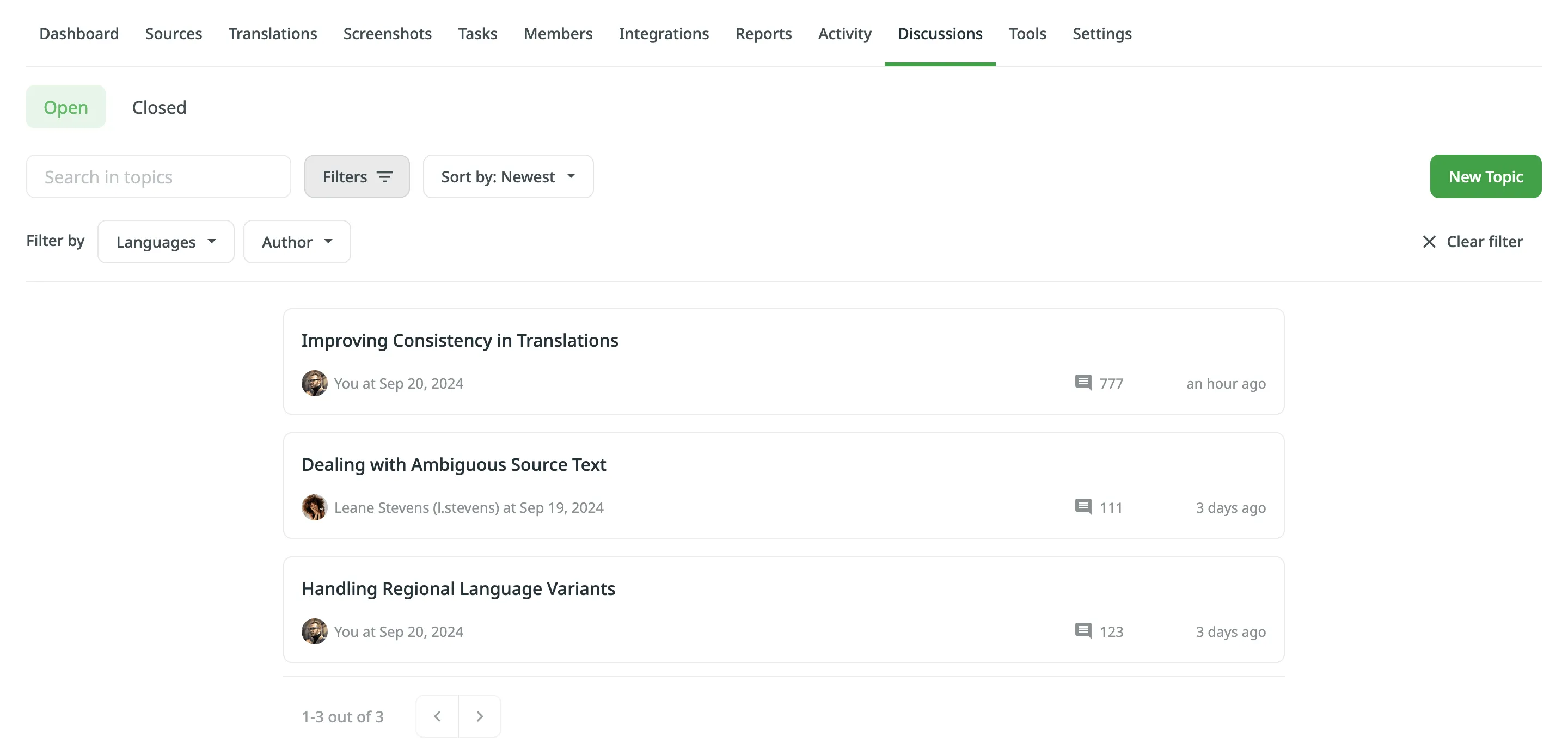Expand the Languages filter dropdown
The height and width of the screenshot is (755, 1568).
tap(166, 242)
